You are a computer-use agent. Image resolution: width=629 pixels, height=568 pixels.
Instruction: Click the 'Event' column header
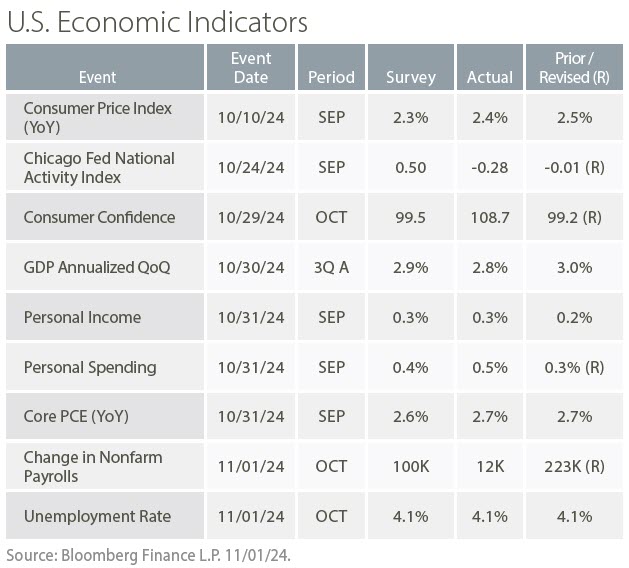coord(97,77)
